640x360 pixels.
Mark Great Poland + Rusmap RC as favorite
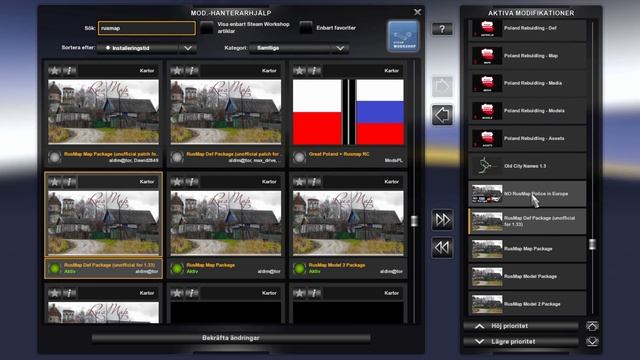coord(299,71)
